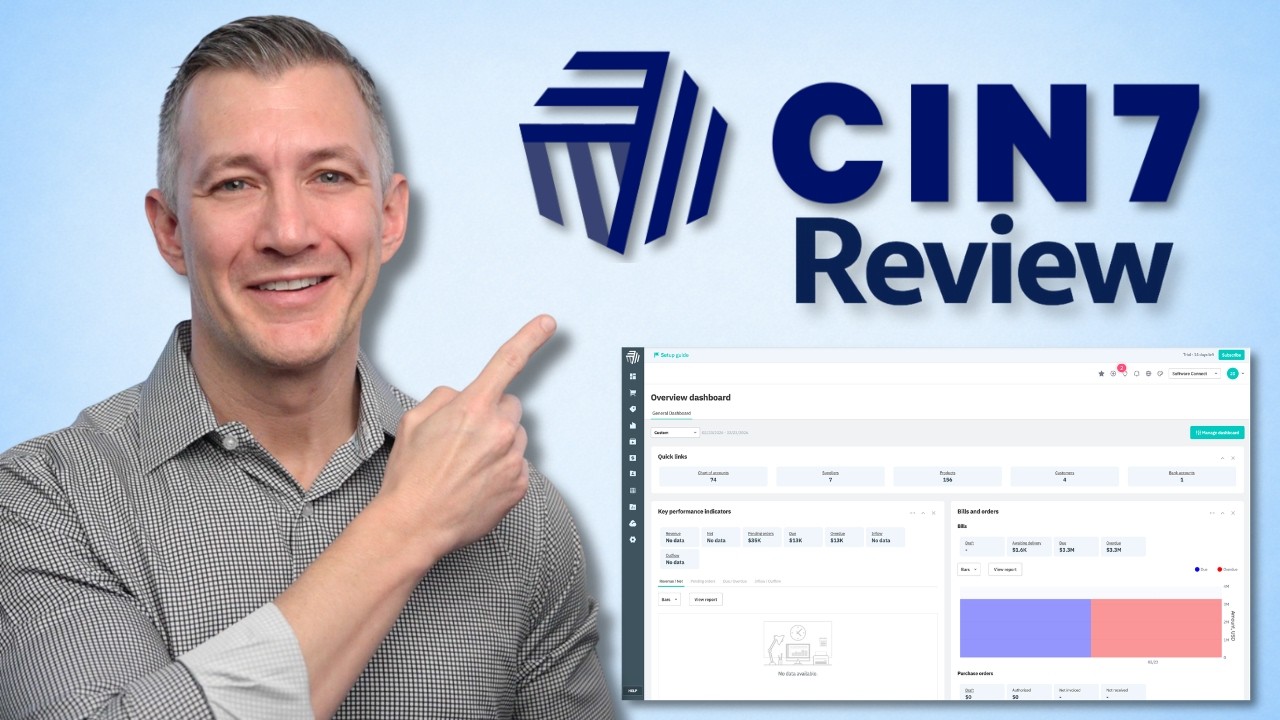Open the price tag sidebar icon
Screen dimensions: 1280x720
(x=632, y=409)
